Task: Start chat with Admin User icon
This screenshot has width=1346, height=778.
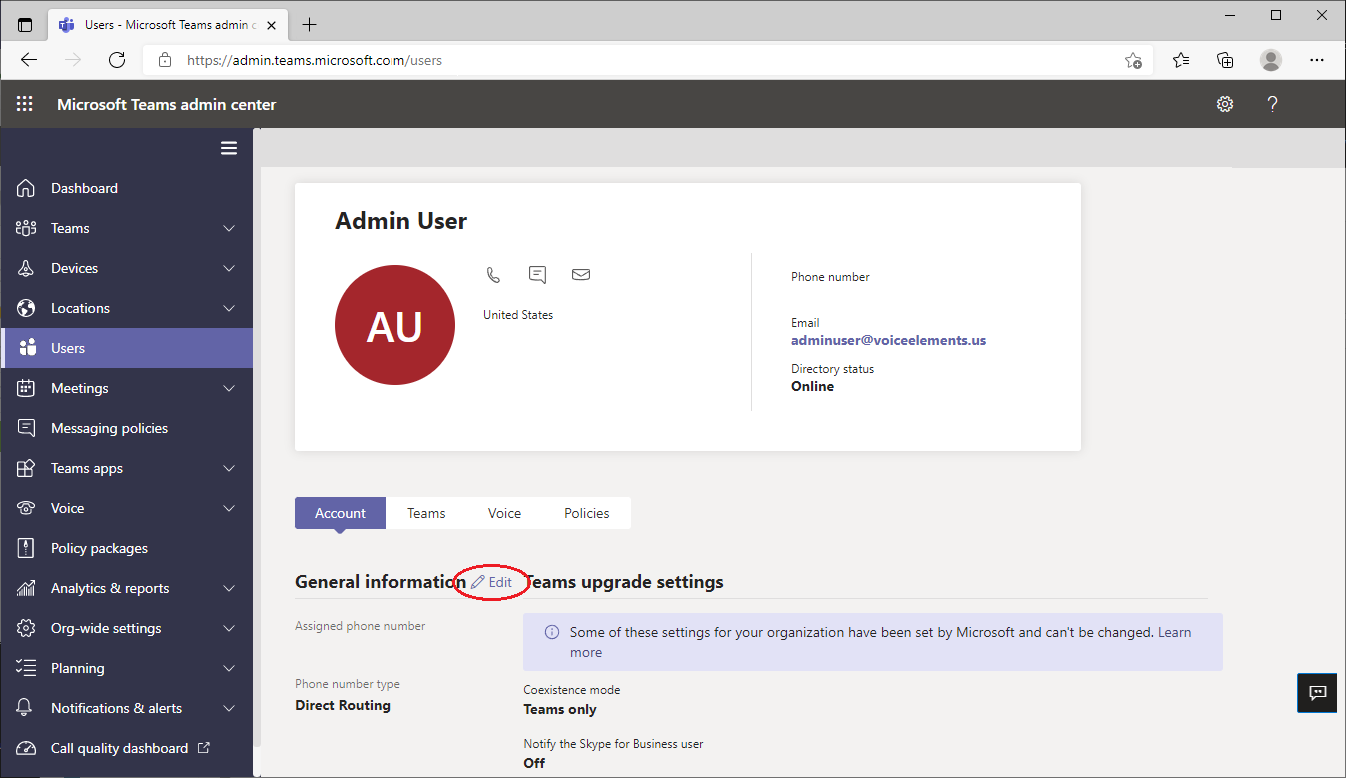Action: (x=537, y=274)
